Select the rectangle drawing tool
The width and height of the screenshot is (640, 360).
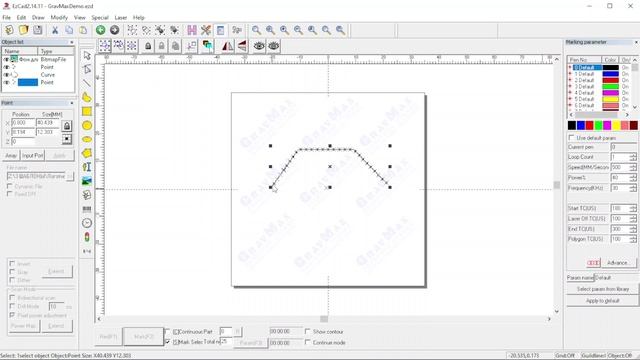[x=87, y=111]
